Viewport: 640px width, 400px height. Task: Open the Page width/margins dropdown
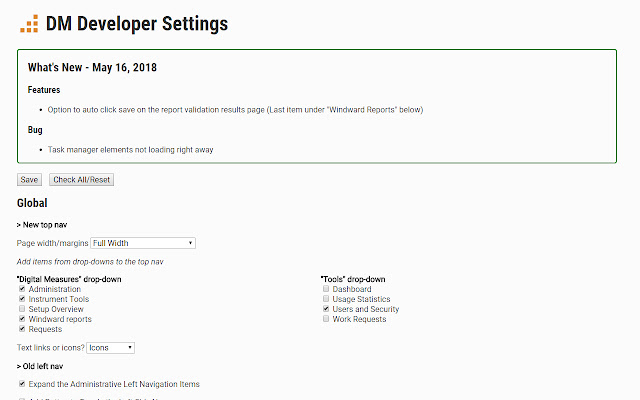143,243
